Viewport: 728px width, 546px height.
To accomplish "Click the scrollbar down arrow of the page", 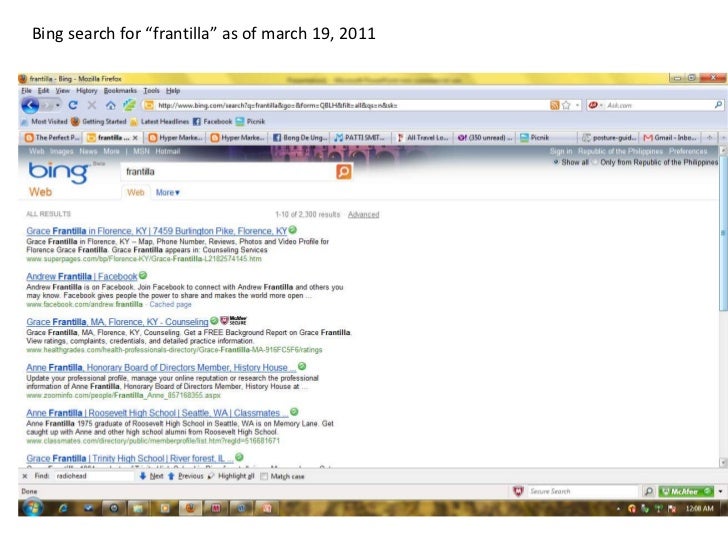I will click(x=723, y=462).
